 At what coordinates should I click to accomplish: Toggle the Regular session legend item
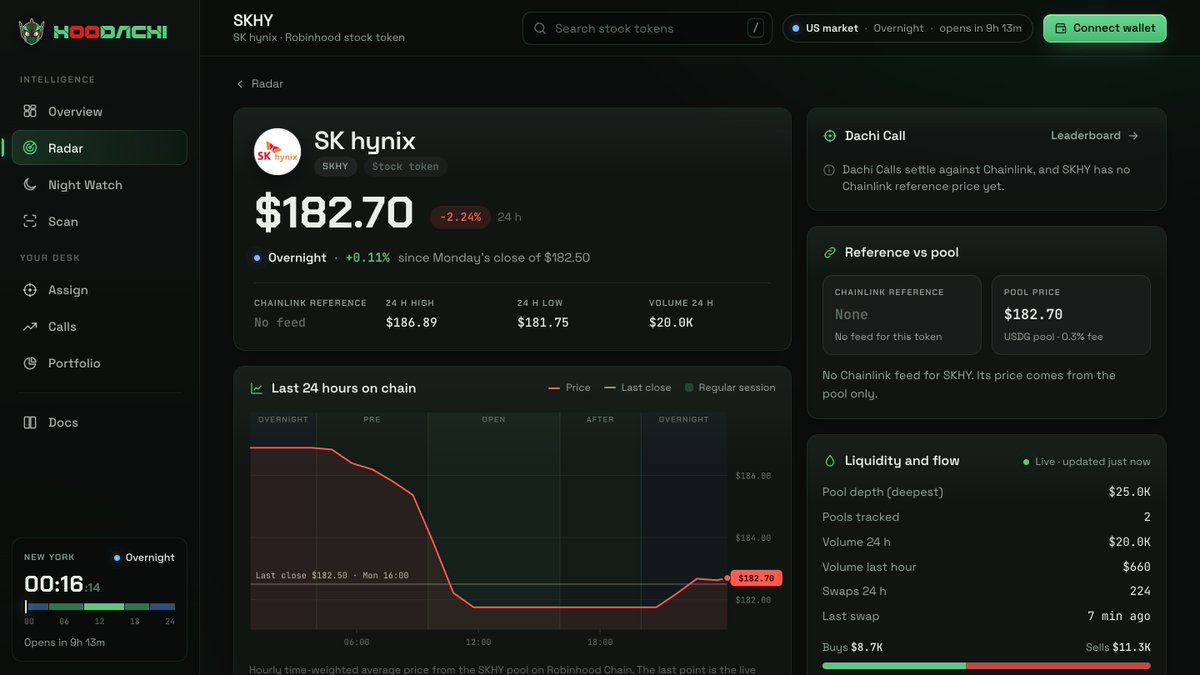pyautogui.click(x=730, y=388)
